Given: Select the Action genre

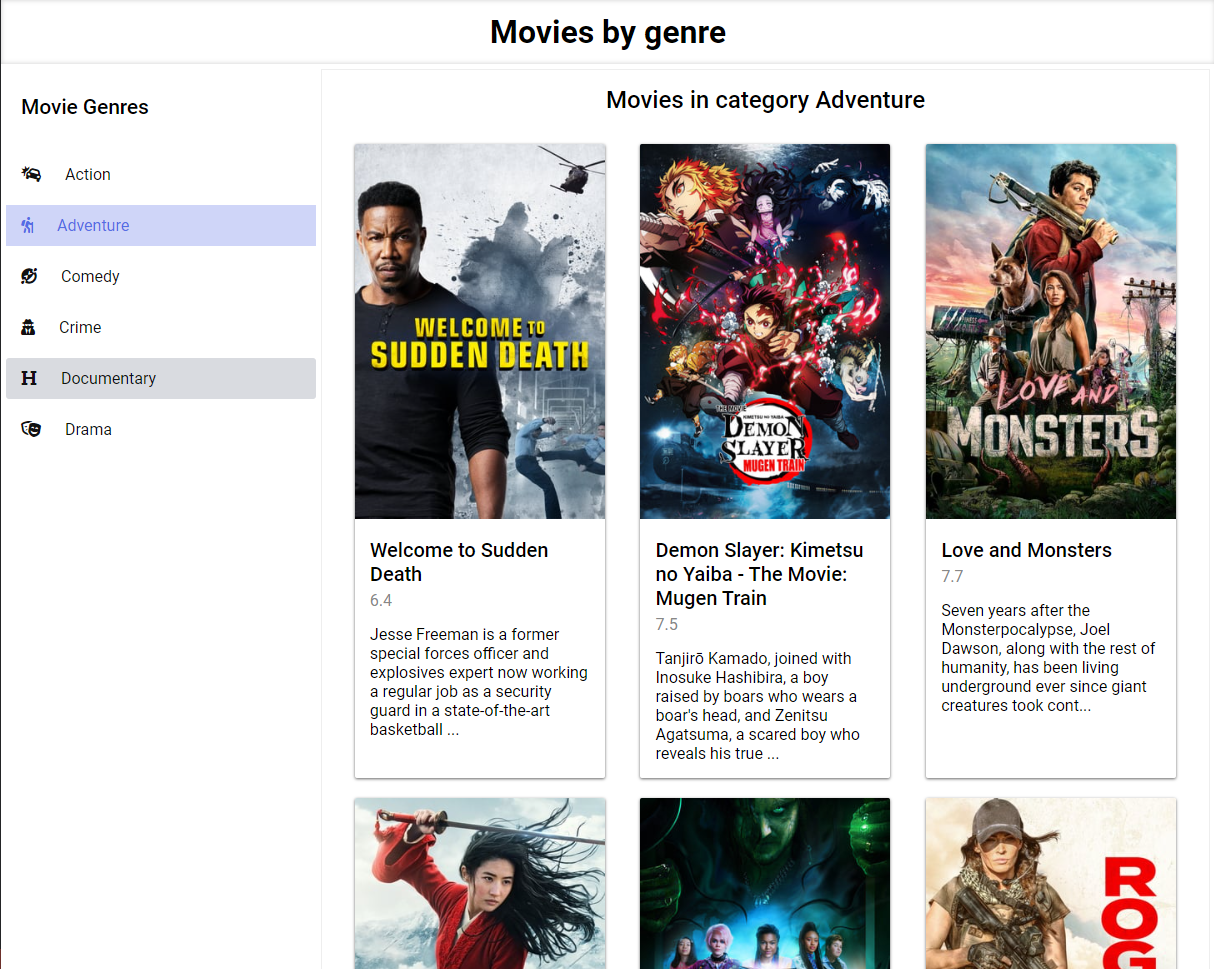Looking at the screenshot, I should [x=161, y=174].
